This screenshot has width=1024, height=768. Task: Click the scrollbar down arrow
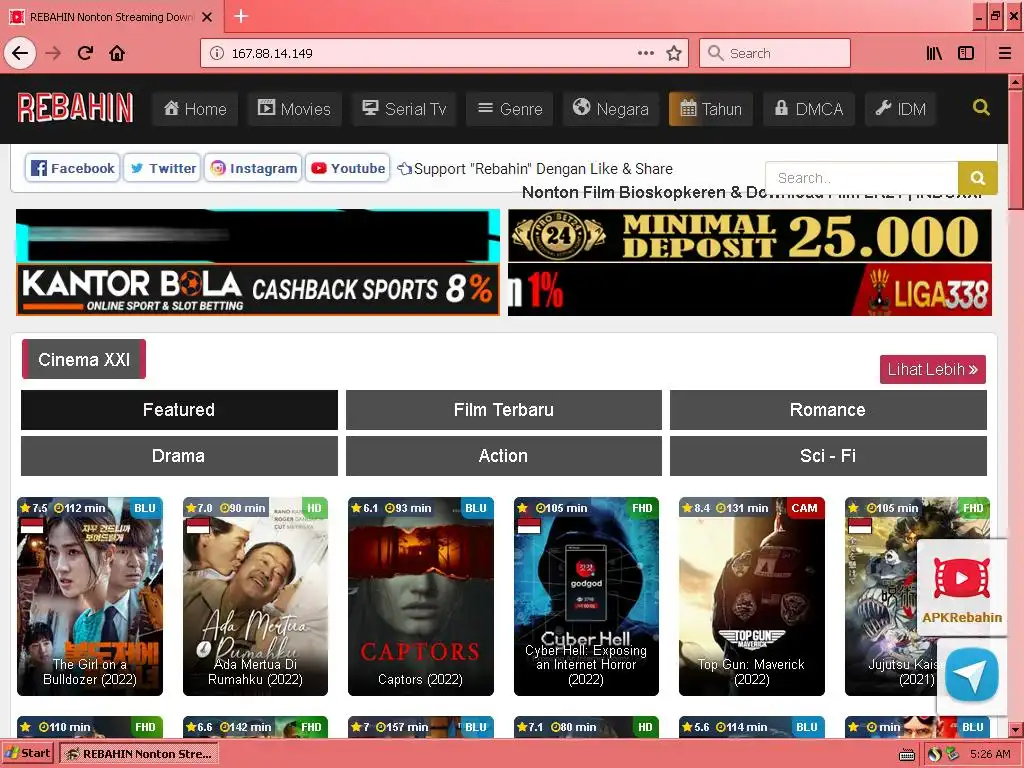point(1016,729)
